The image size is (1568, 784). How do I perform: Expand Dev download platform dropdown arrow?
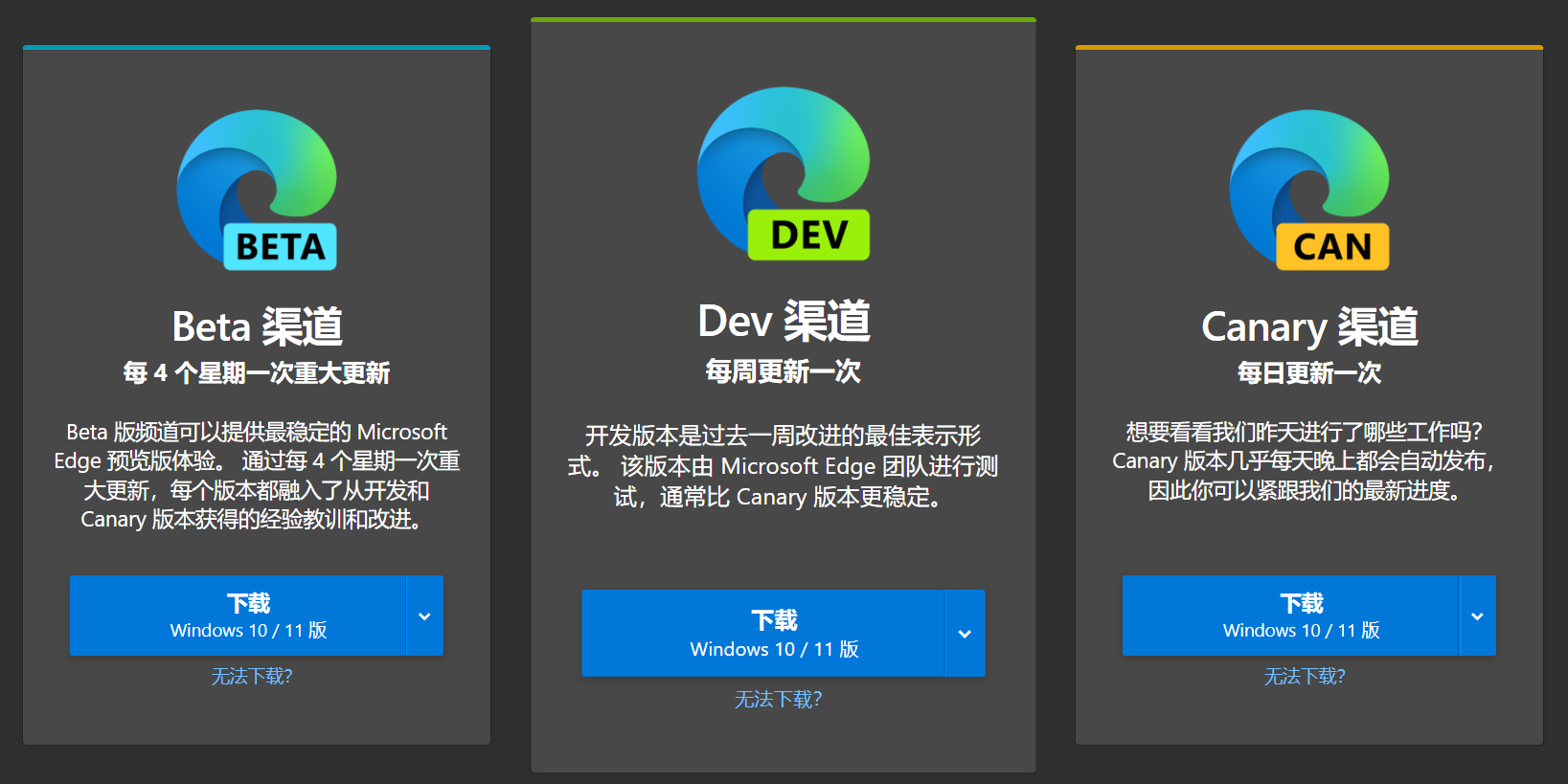pyautogui.click(x=966, y=634)
